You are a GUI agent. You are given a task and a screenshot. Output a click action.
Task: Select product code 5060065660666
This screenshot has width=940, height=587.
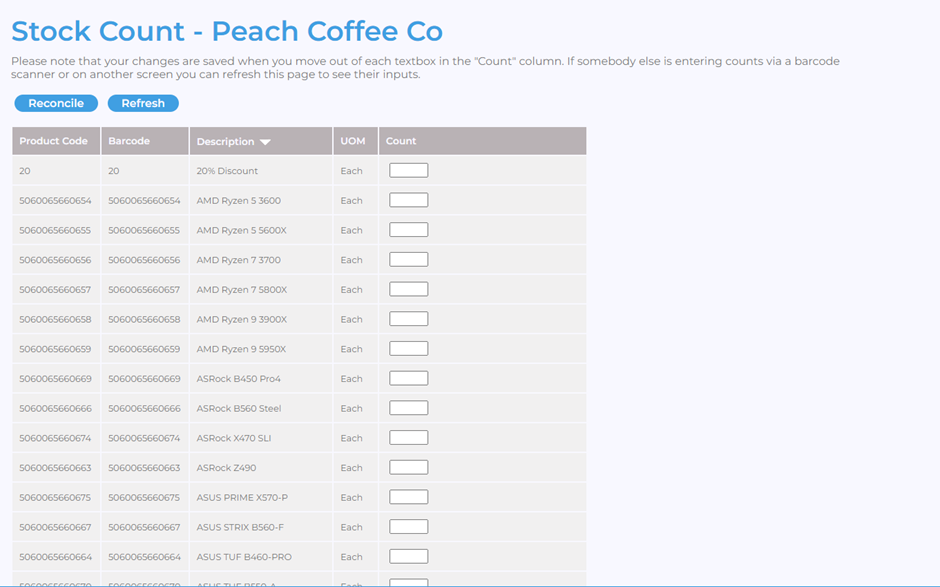[55, 408]
